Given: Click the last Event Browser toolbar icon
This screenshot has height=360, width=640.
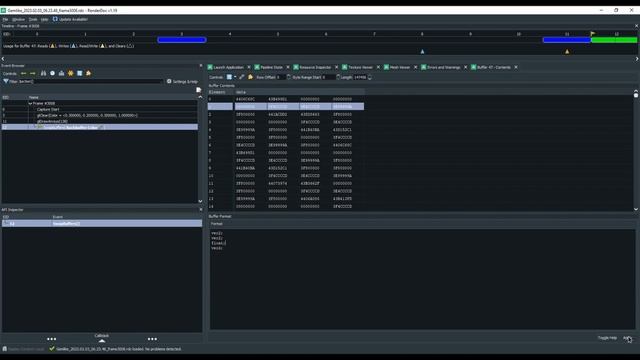Looking at the screenshot, I should 89,73.
